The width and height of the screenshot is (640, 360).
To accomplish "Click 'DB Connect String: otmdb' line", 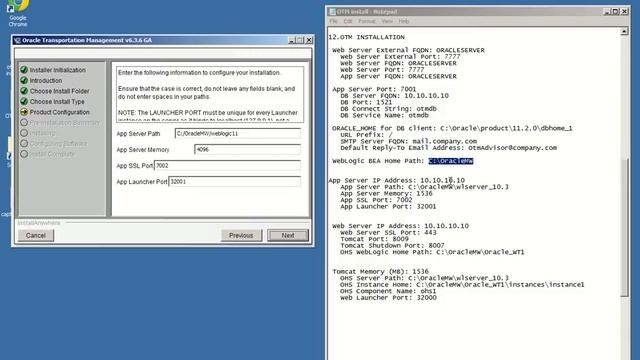I will coord(388,109).
